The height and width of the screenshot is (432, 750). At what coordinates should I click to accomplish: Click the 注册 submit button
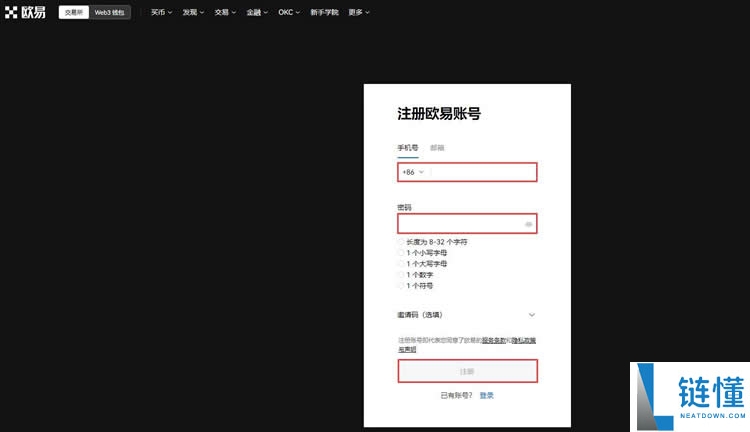click(x=467, y=371)
